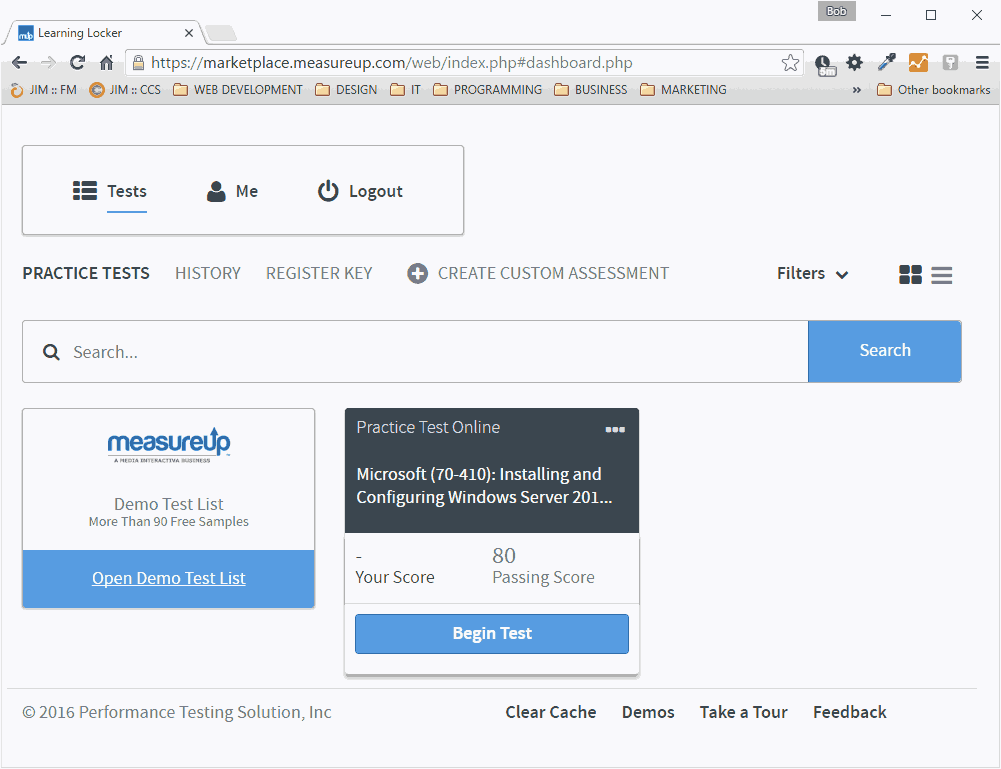1001x769 pixels.
Task: Click the browser back arrow
Action: coord(20,63)
